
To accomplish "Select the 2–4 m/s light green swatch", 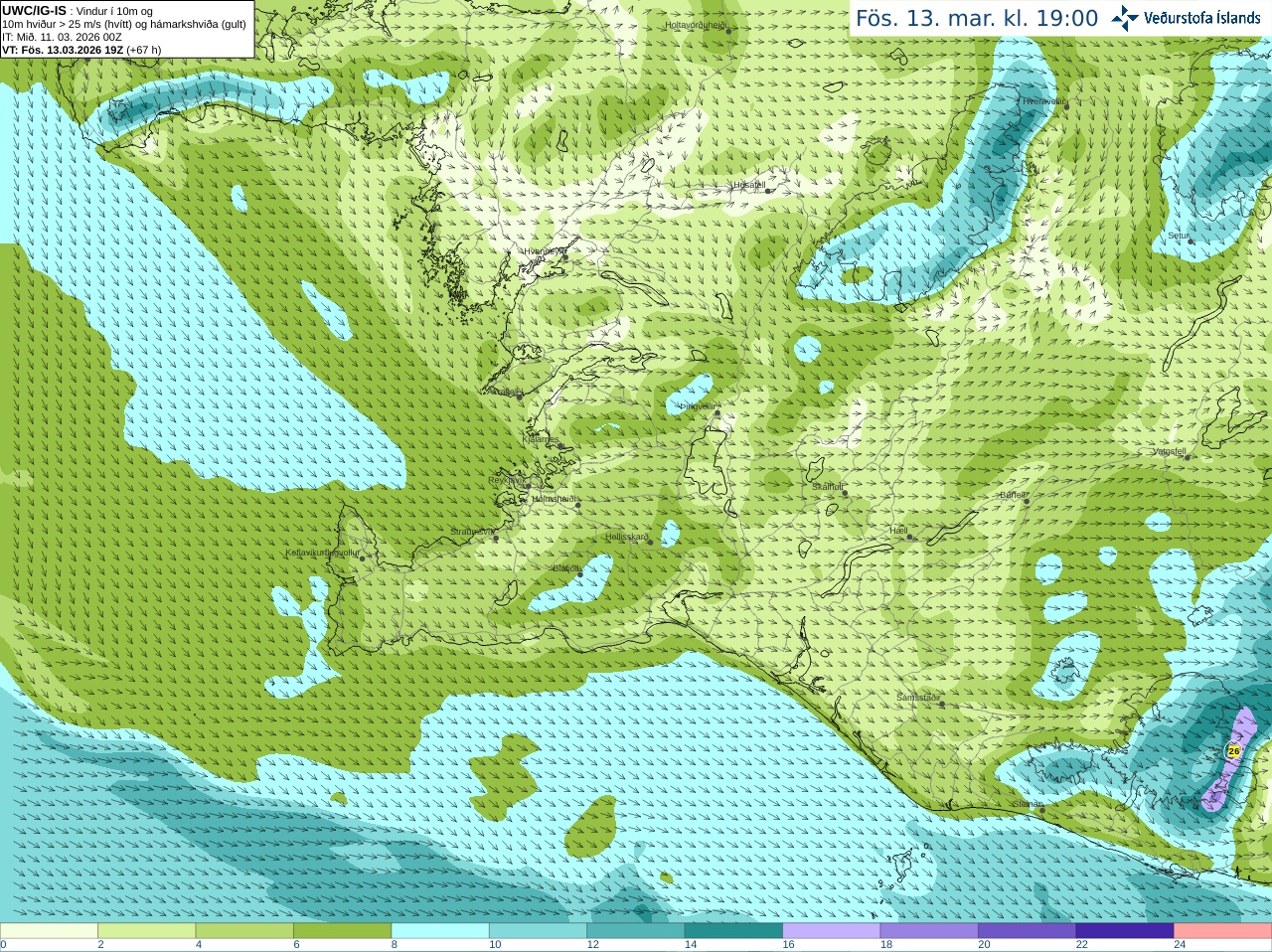I will [x=146, y=931].
